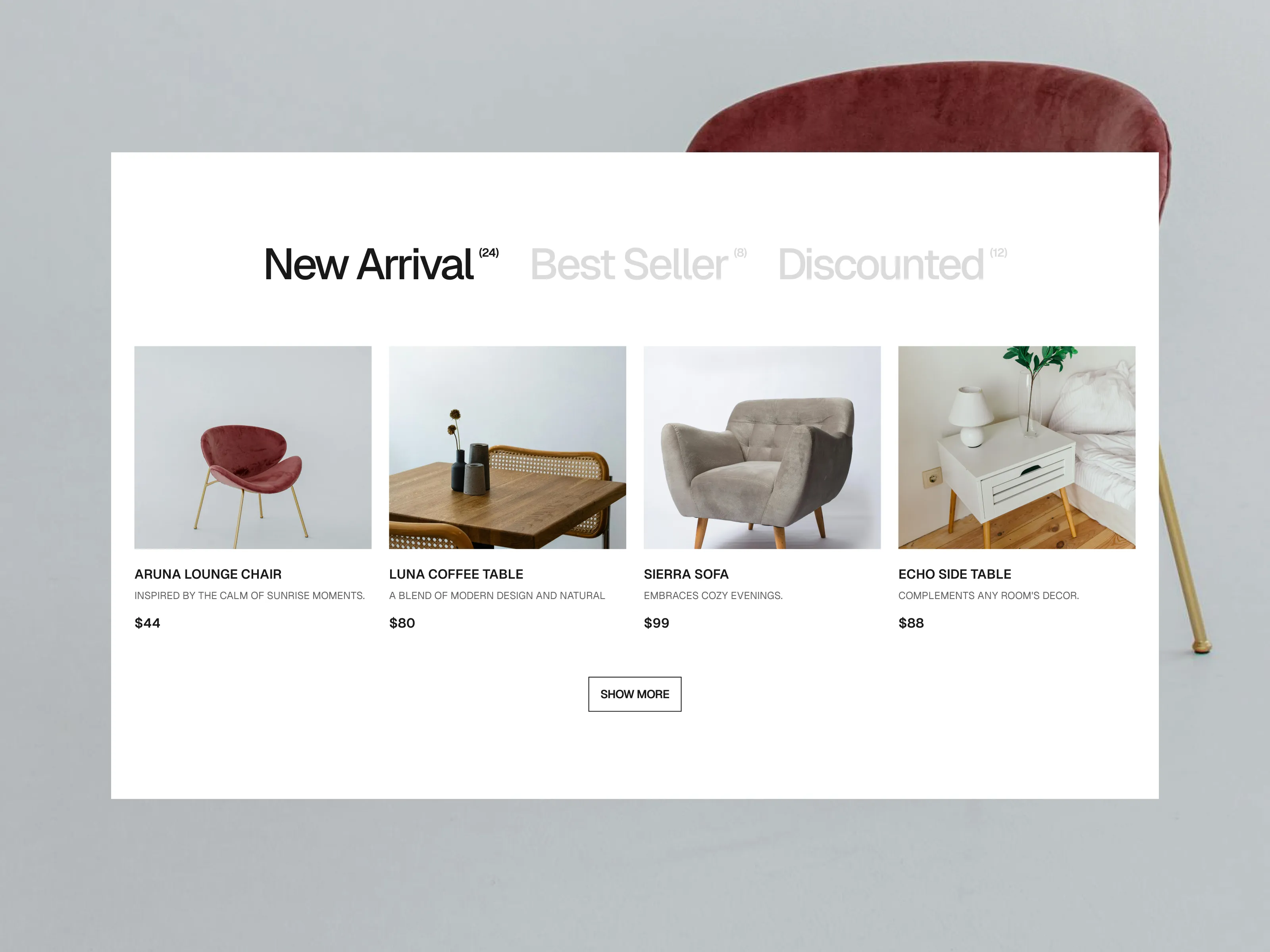This screenshot has height=952, width=1270.
Task: Open the Discounted tab
Action: click(881, 265)
